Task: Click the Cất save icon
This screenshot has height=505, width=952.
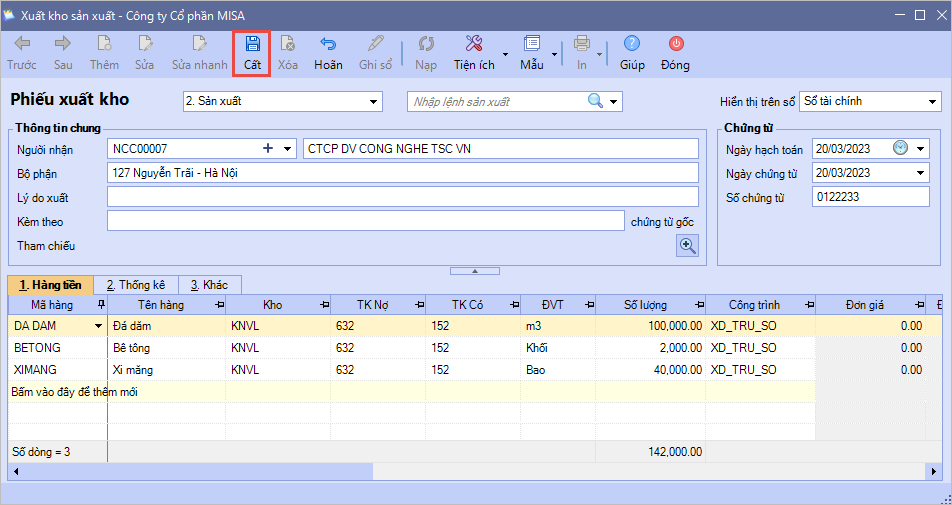Action: 252,44
